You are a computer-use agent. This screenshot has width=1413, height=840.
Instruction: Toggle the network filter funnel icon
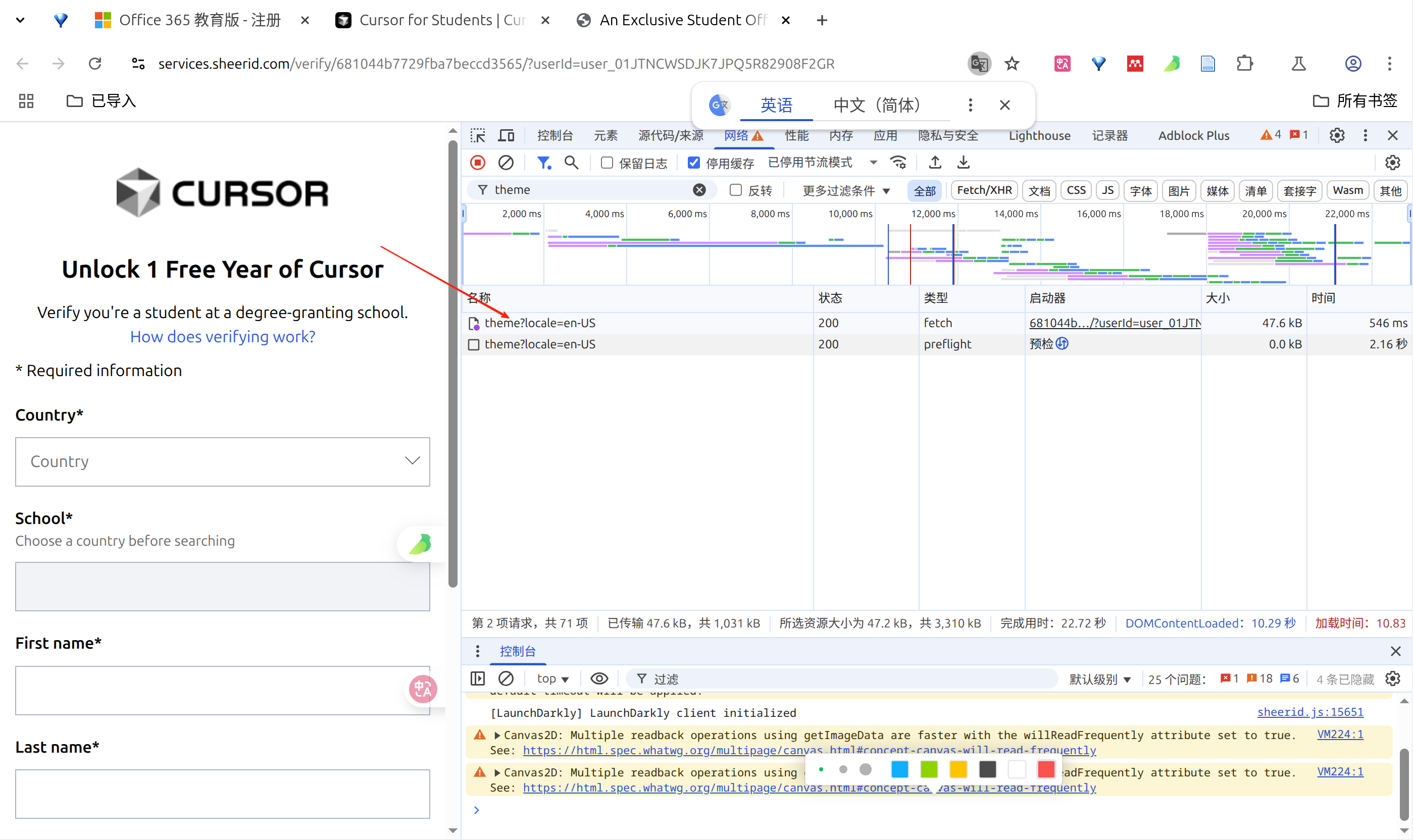click(x=543, y=163)
